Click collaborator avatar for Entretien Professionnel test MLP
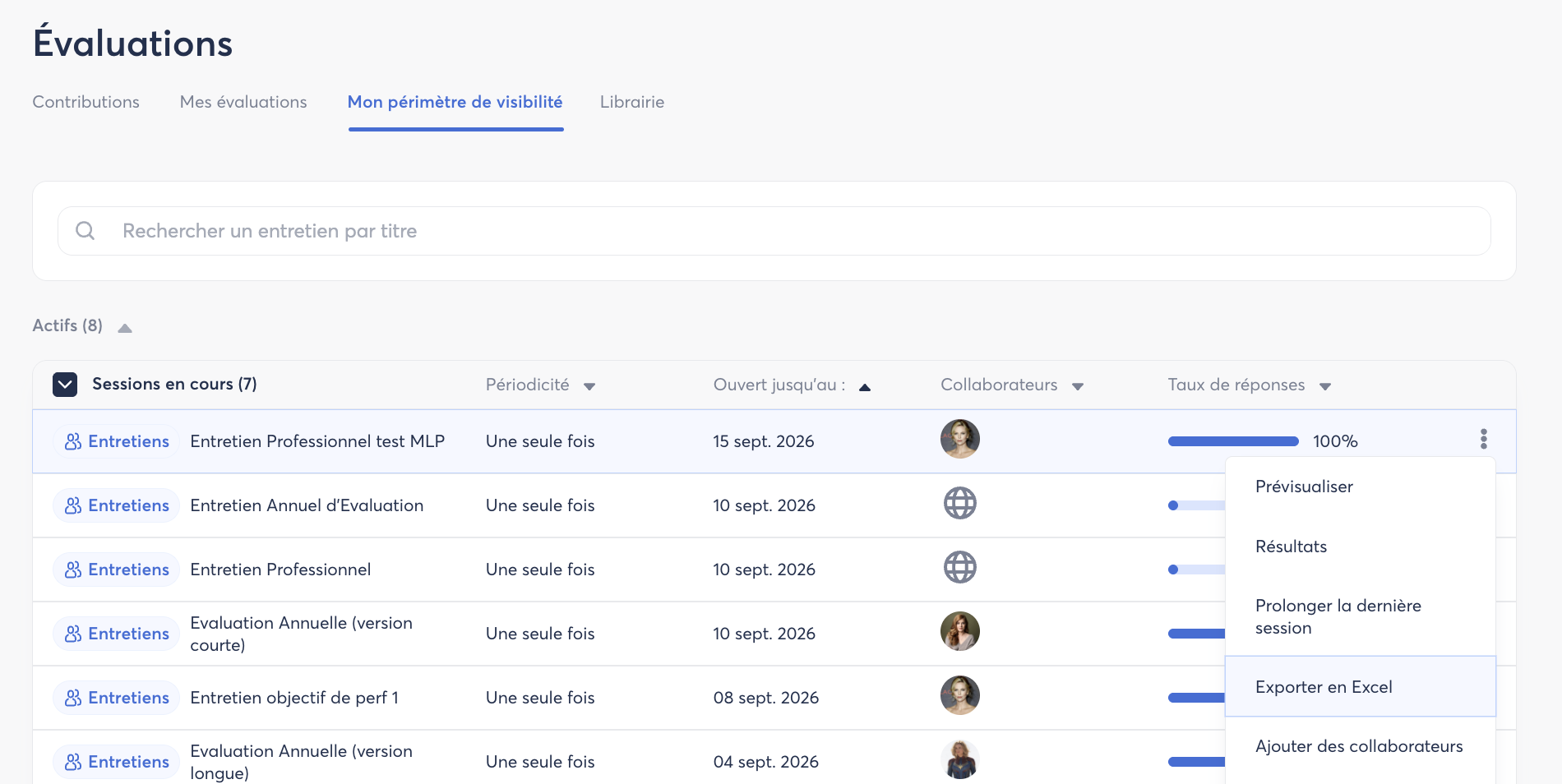The height and width of the screenshot is (784, 1562). click(959, 439)
